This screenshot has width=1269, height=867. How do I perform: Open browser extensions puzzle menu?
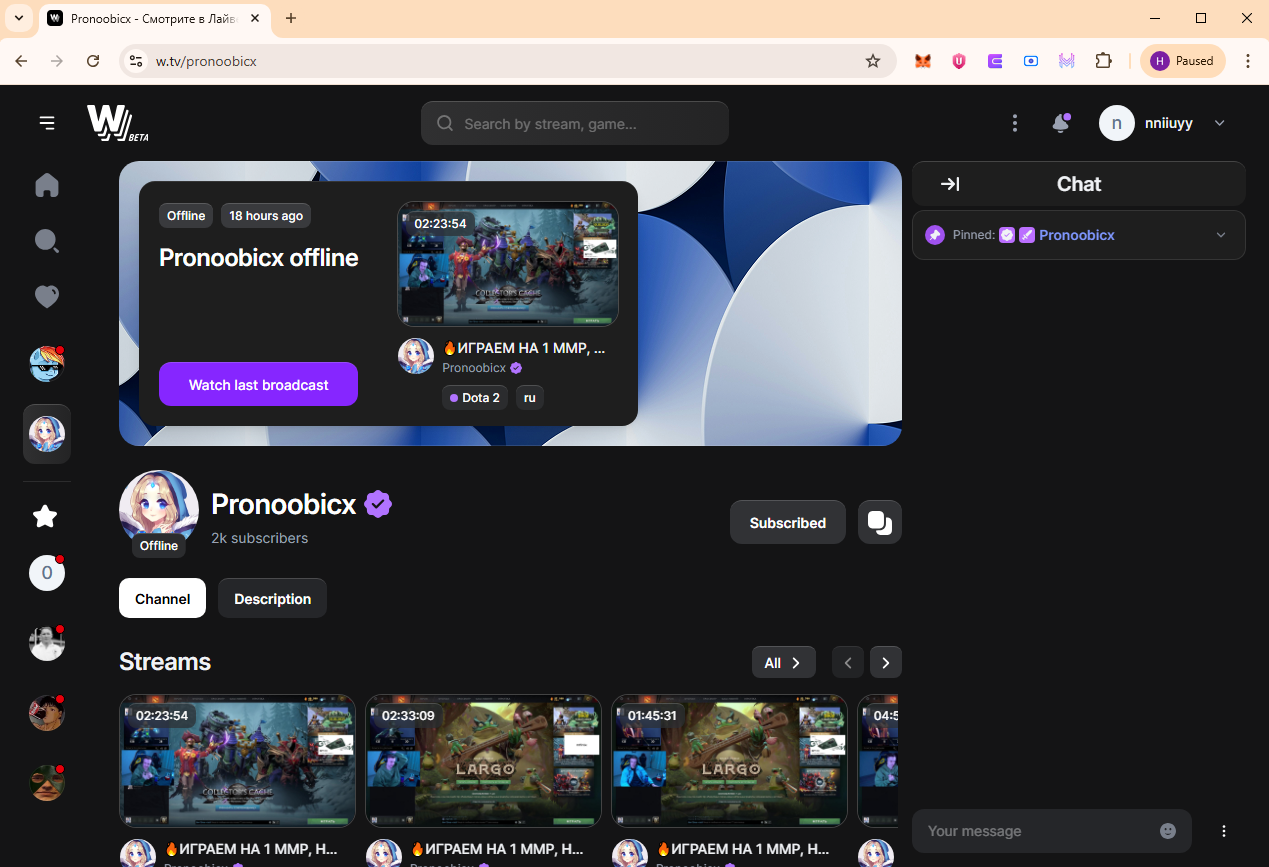click(x=1103, y=61)
